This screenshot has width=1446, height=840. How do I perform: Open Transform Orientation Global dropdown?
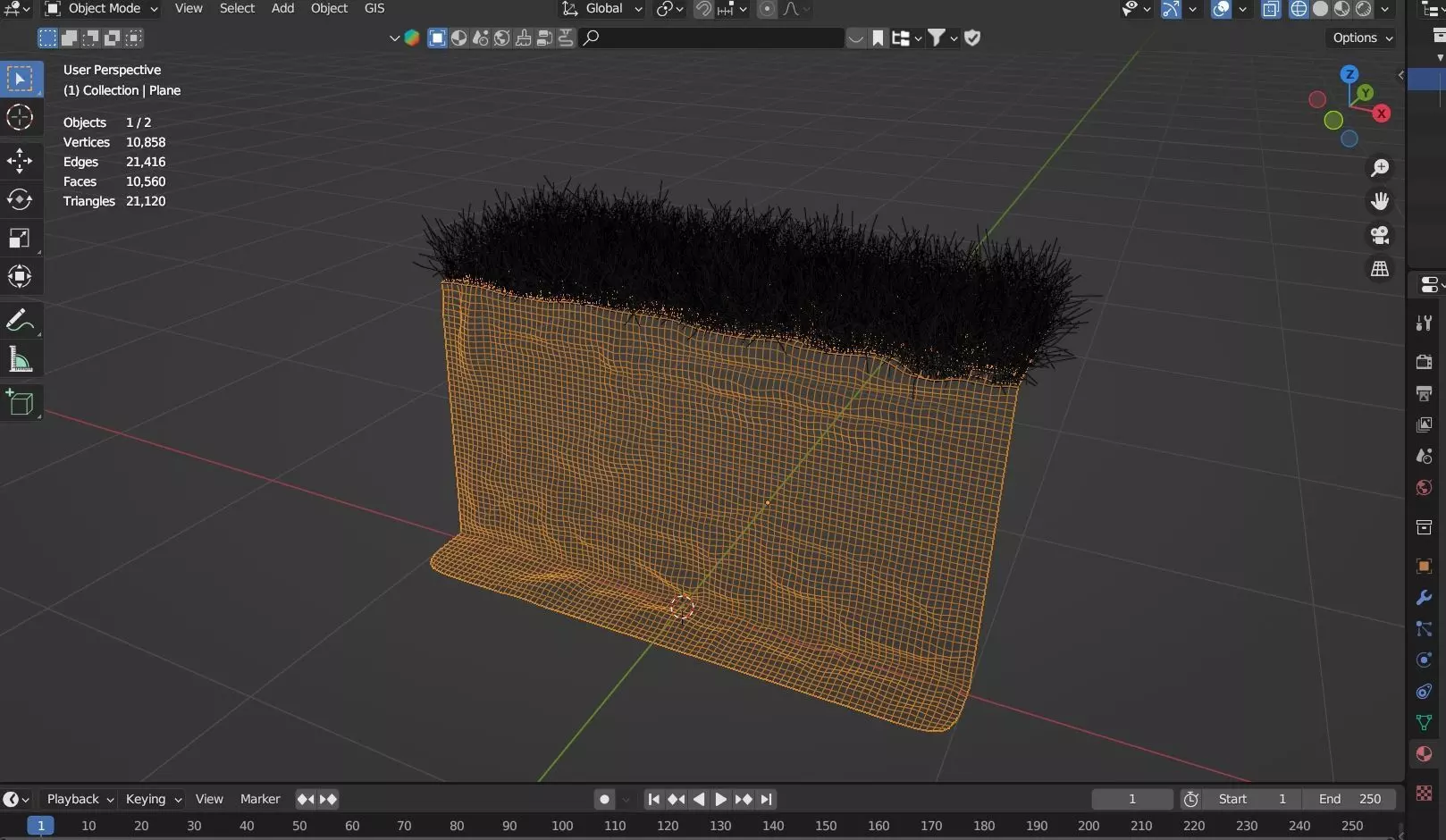(602, 9)
